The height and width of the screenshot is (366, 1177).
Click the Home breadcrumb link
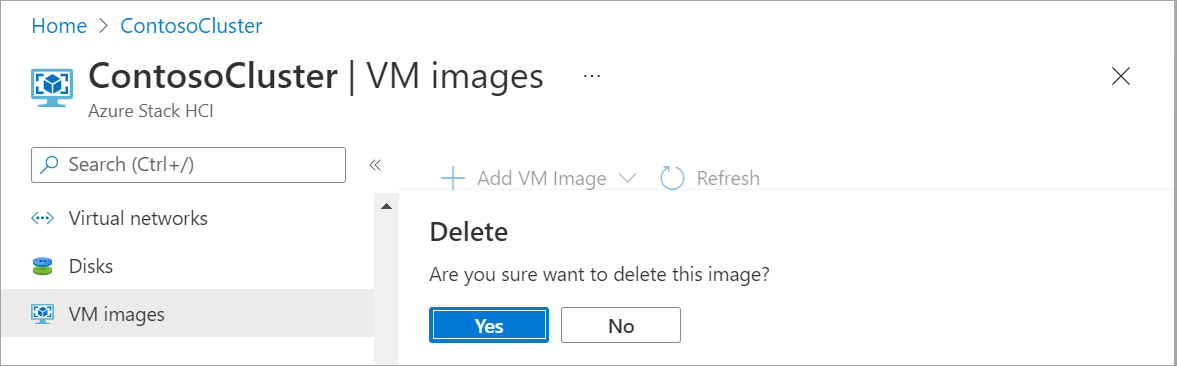(x=59, y=26)
